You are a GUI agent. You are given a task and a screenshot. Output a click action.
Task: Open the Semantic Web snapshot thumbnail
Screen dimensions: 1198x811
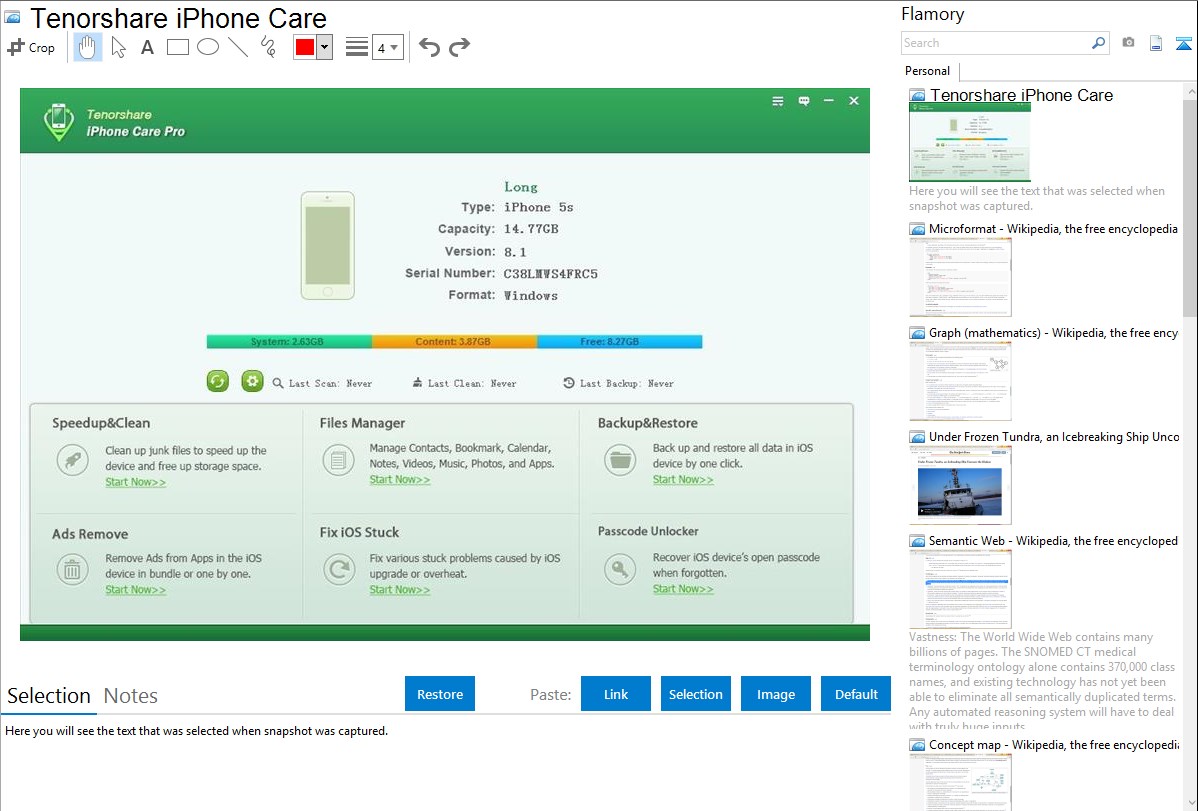[x=960, y=589]
